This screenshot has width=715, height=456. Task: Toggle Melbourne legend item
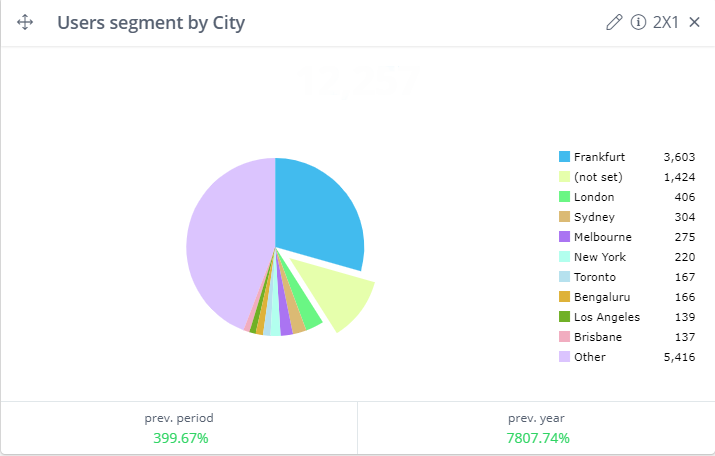(x=601, y=237)
